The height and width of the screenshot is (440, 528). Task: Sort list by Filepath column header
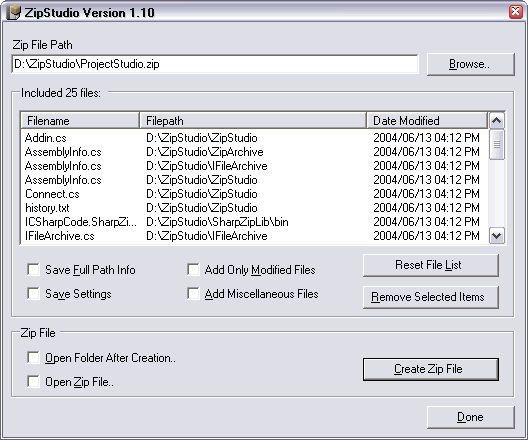[x=253, y=121]
